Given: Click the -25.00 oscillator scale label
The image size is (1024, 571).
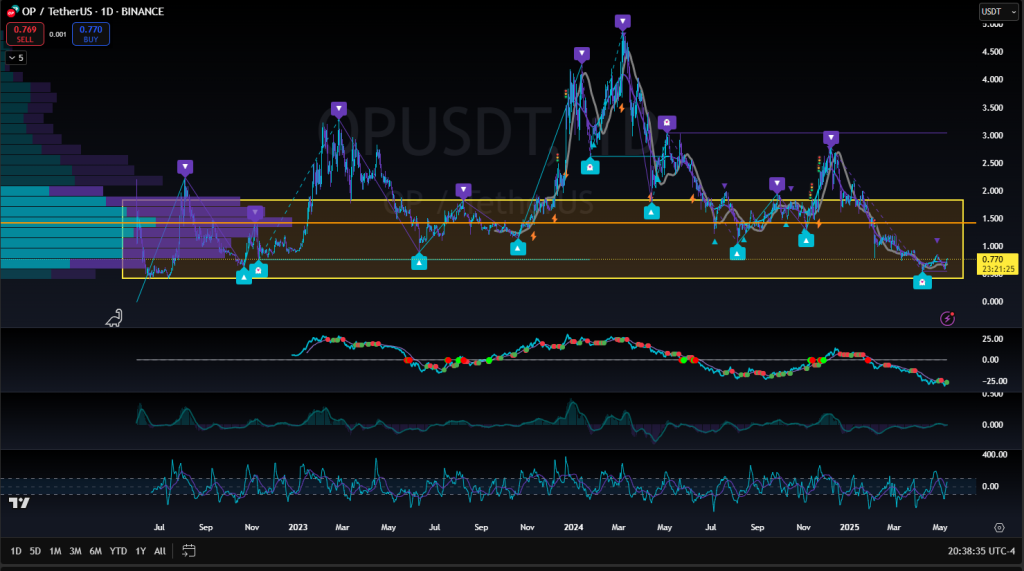Looking at the screenshot, I should point(994,381).
